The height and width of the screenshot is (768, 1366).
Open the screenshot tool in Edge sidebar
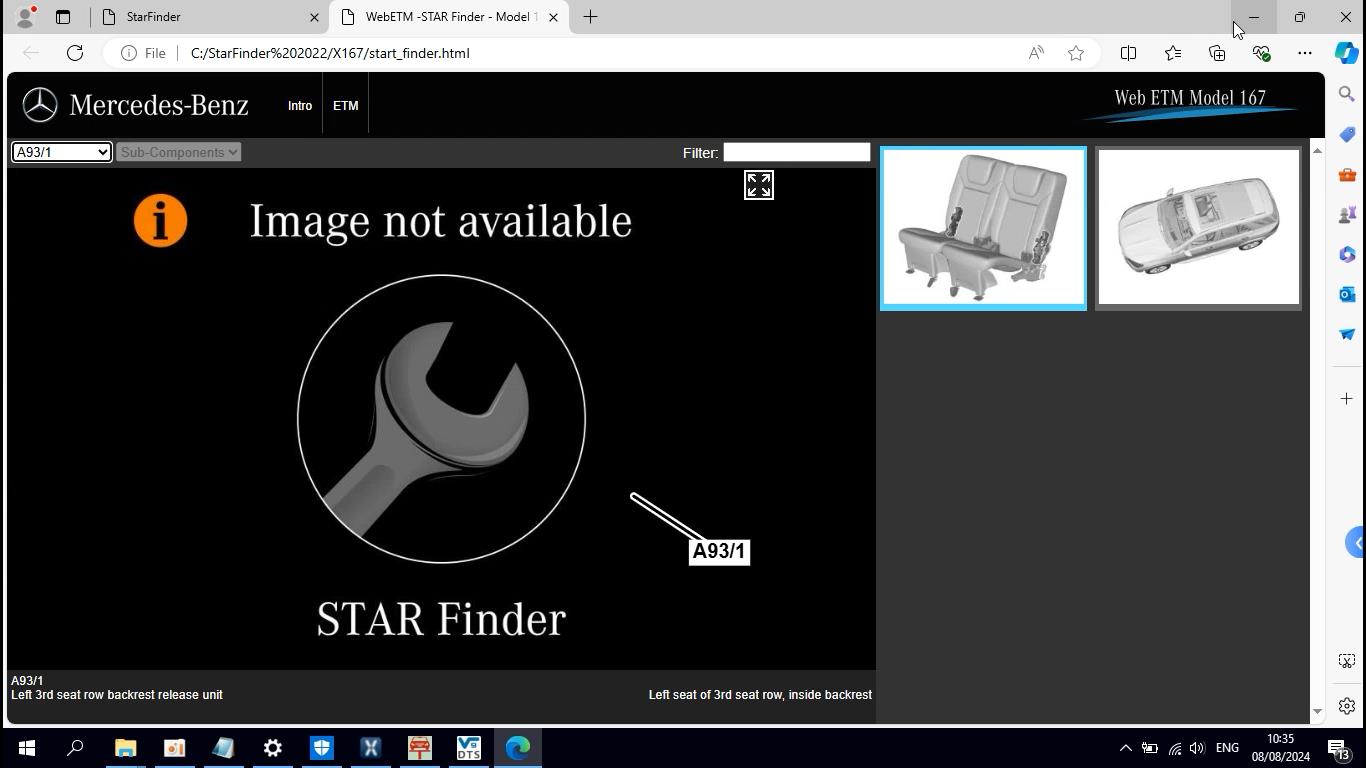1347,661
